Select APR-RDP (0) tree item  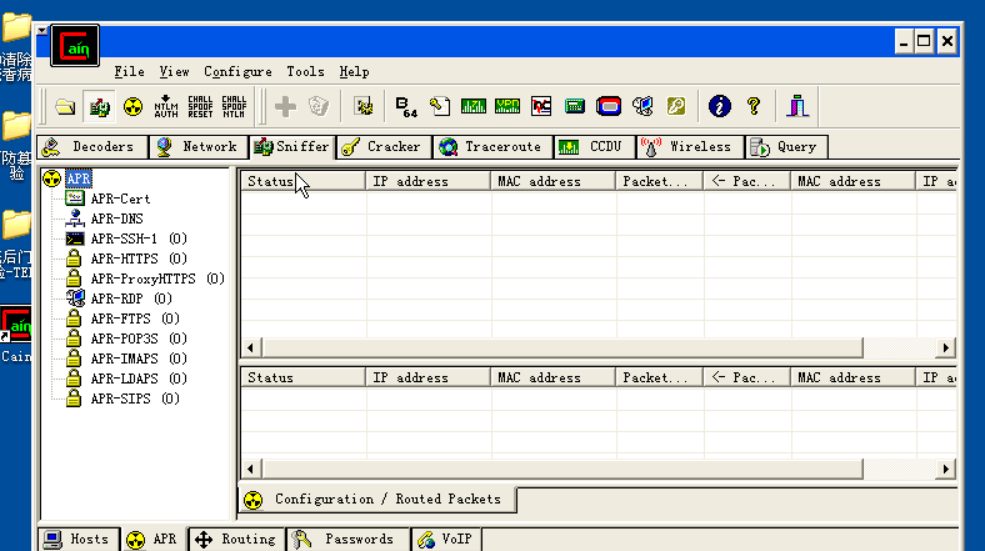pos(131,298)
